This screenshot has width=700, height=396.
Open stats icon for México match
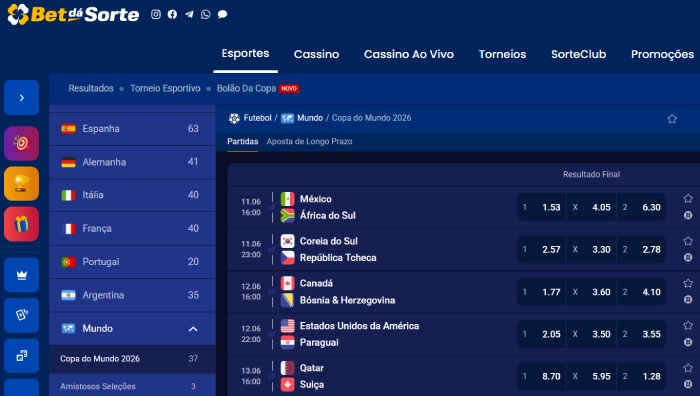[x=688, y=215]
